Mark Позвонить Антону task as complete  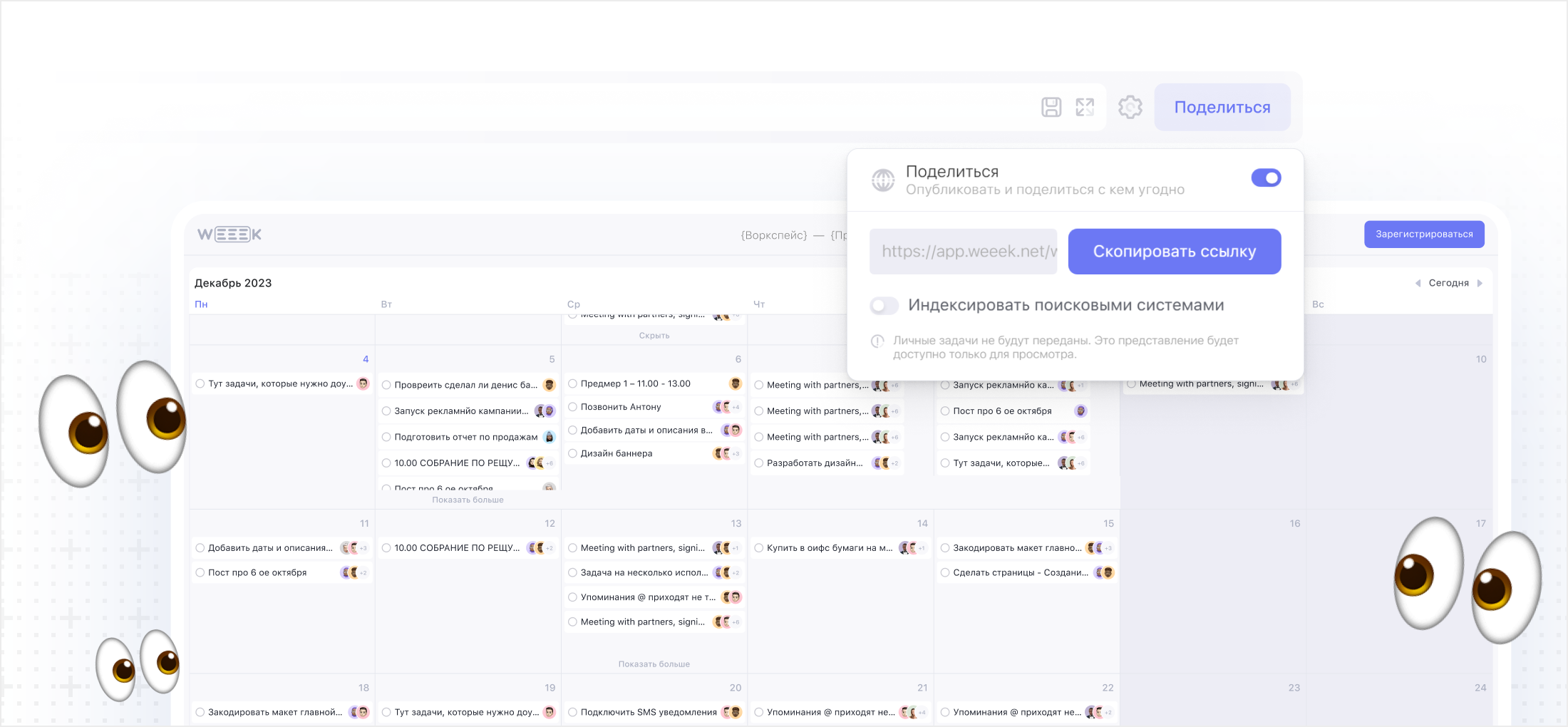[x=572, y=407]
